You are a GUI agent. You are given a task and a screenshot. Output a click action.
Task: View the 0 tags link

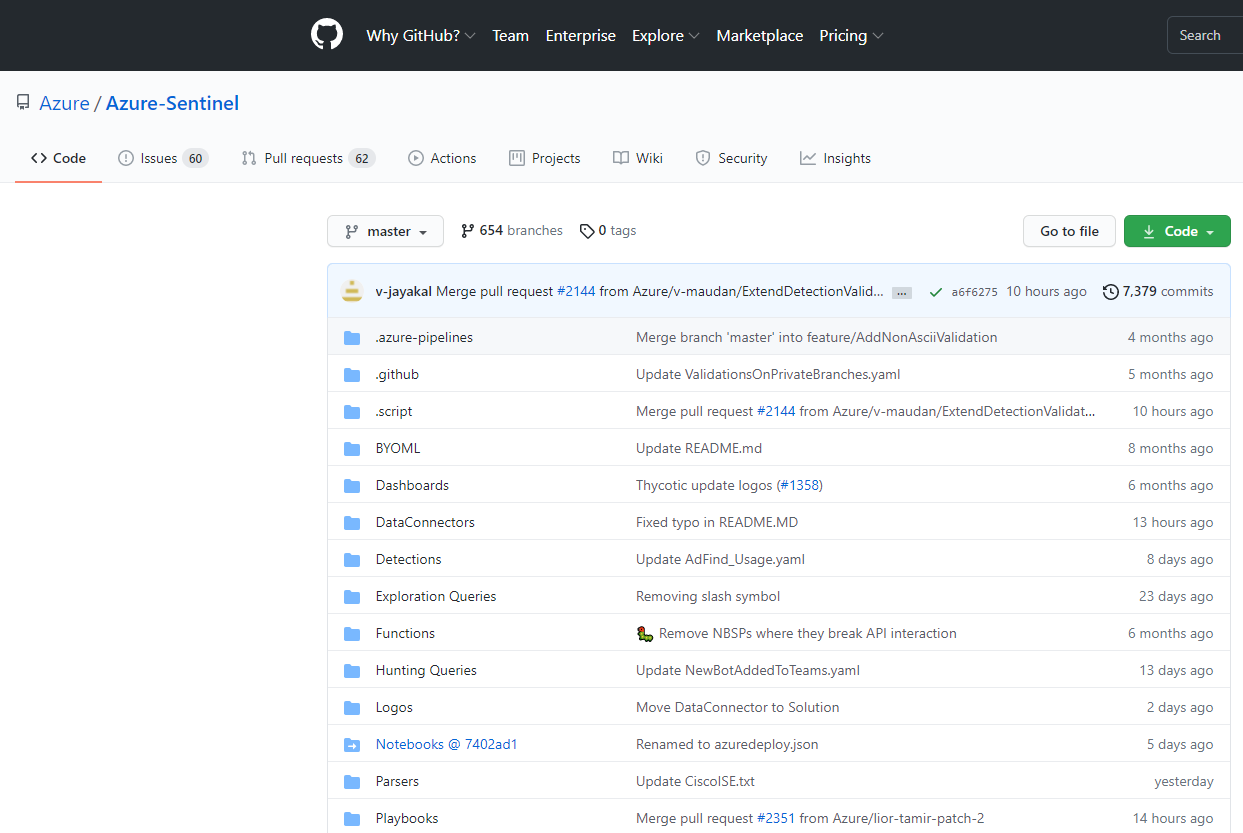[x=608, y=230]
